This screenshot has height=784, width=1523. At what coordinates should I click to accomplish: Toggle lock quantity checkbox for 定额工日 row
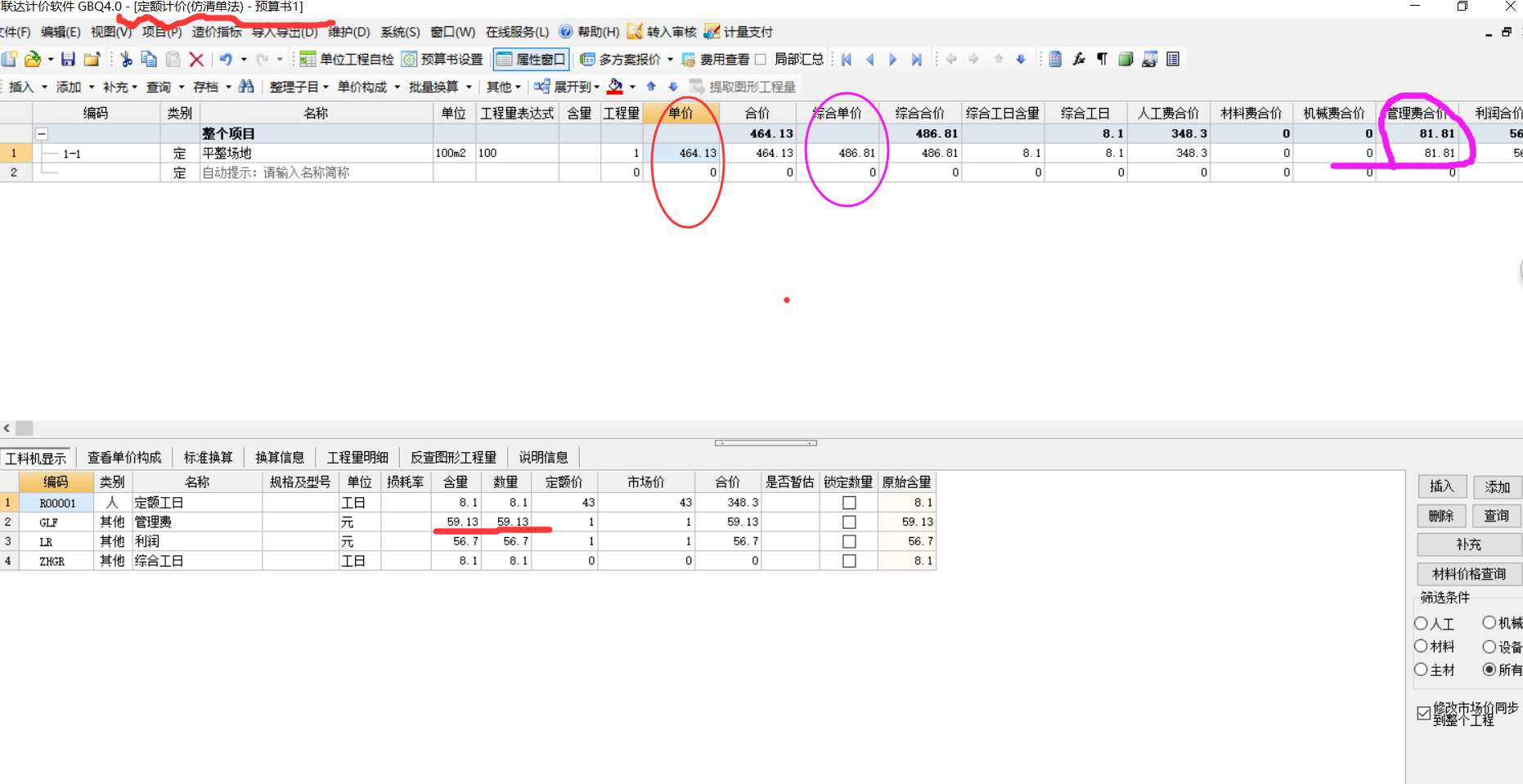(849, 503)
